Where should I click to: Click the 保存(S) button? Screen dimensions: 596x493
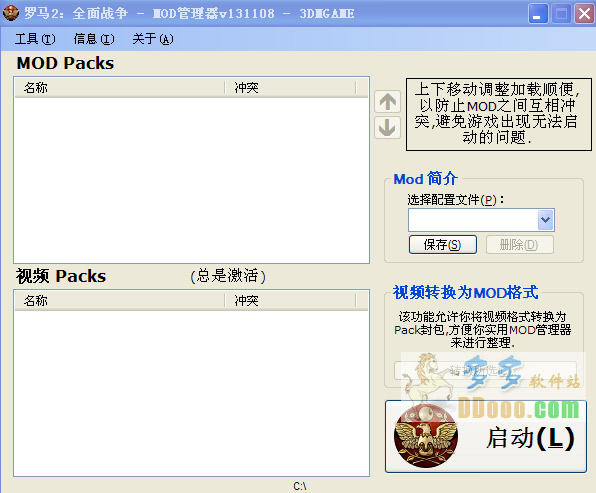442,244
